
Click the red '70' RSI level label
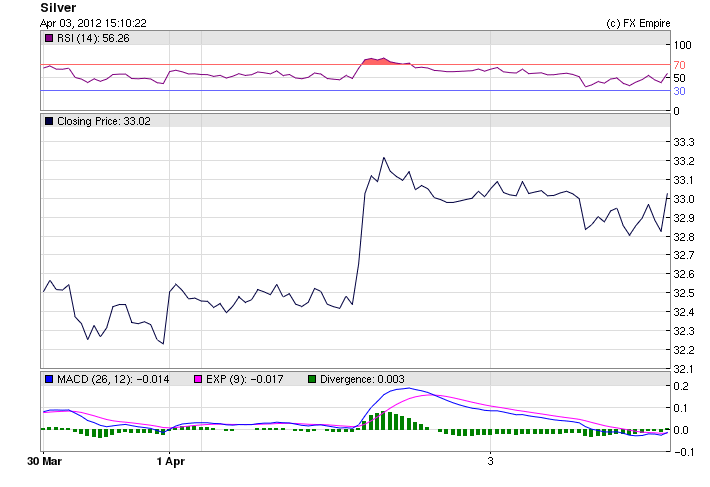click(680, 65)
